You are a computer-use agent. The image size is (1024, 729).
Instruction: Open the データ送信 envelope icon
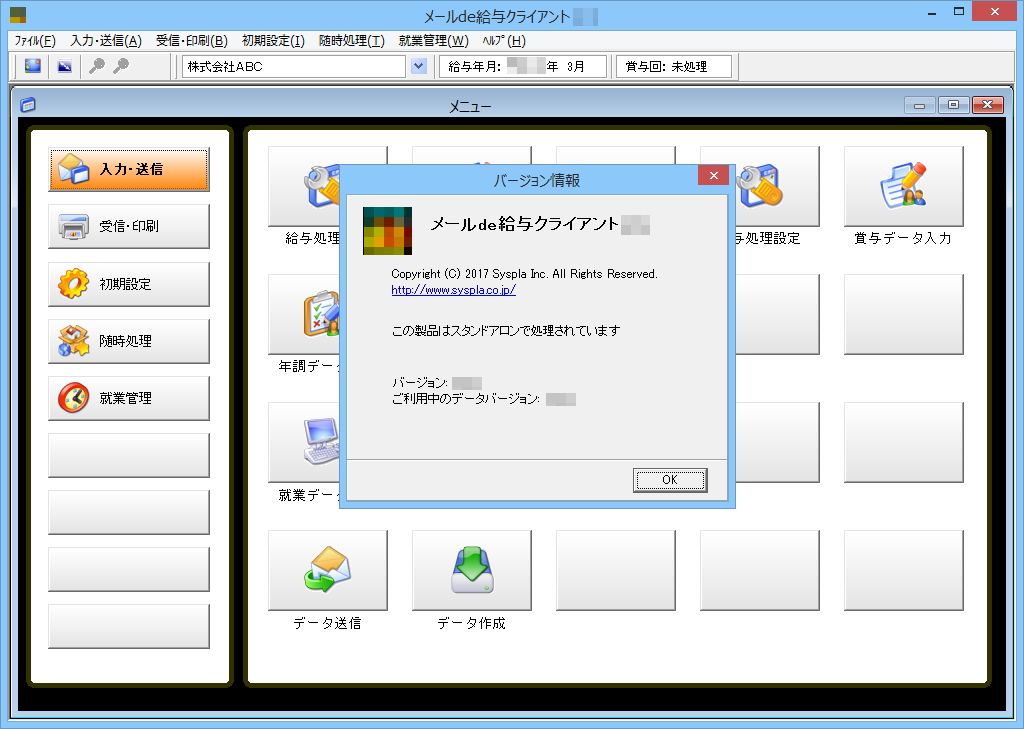[x=328, y=570]
